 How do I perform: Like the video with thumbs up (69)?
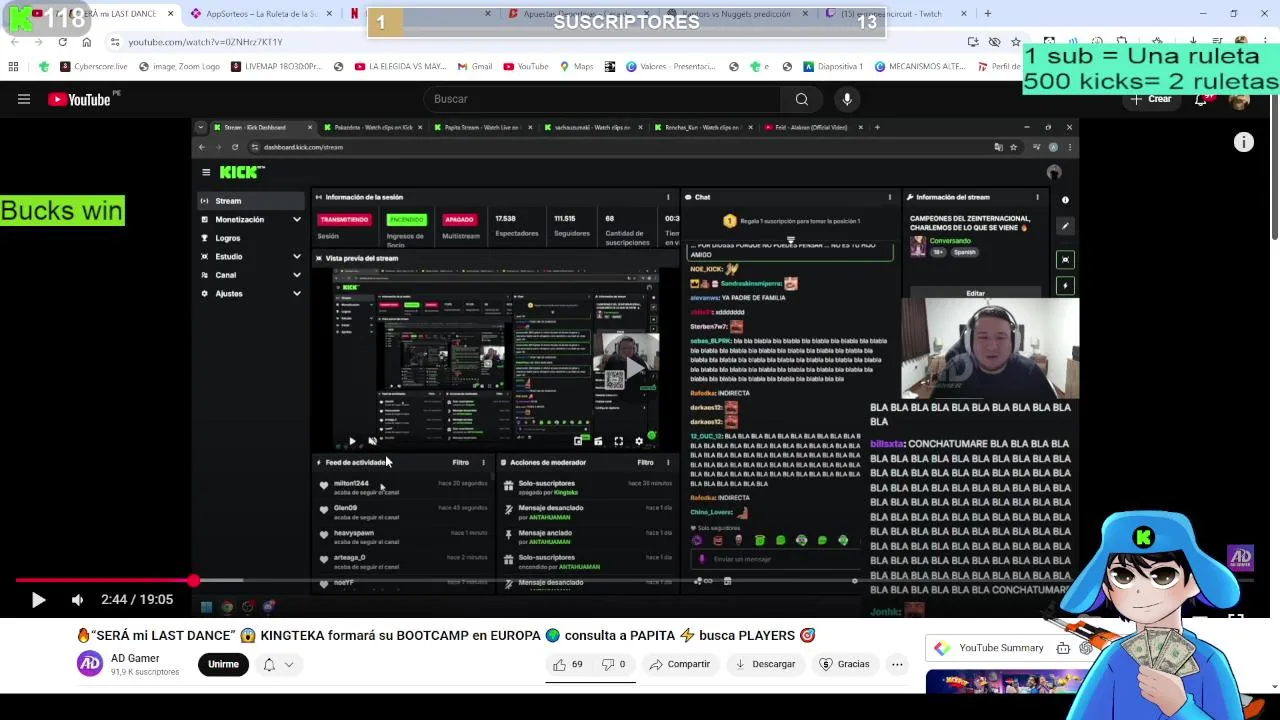570,664
